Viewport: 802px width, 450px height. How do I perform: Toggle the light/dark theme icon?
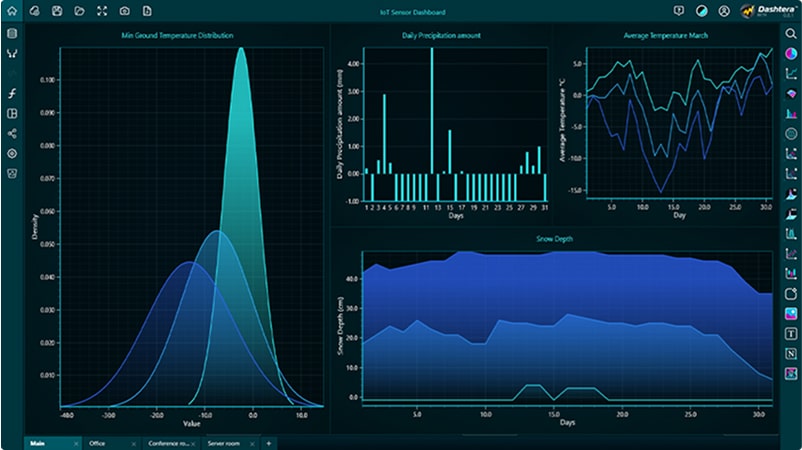[x=701, y=11]
